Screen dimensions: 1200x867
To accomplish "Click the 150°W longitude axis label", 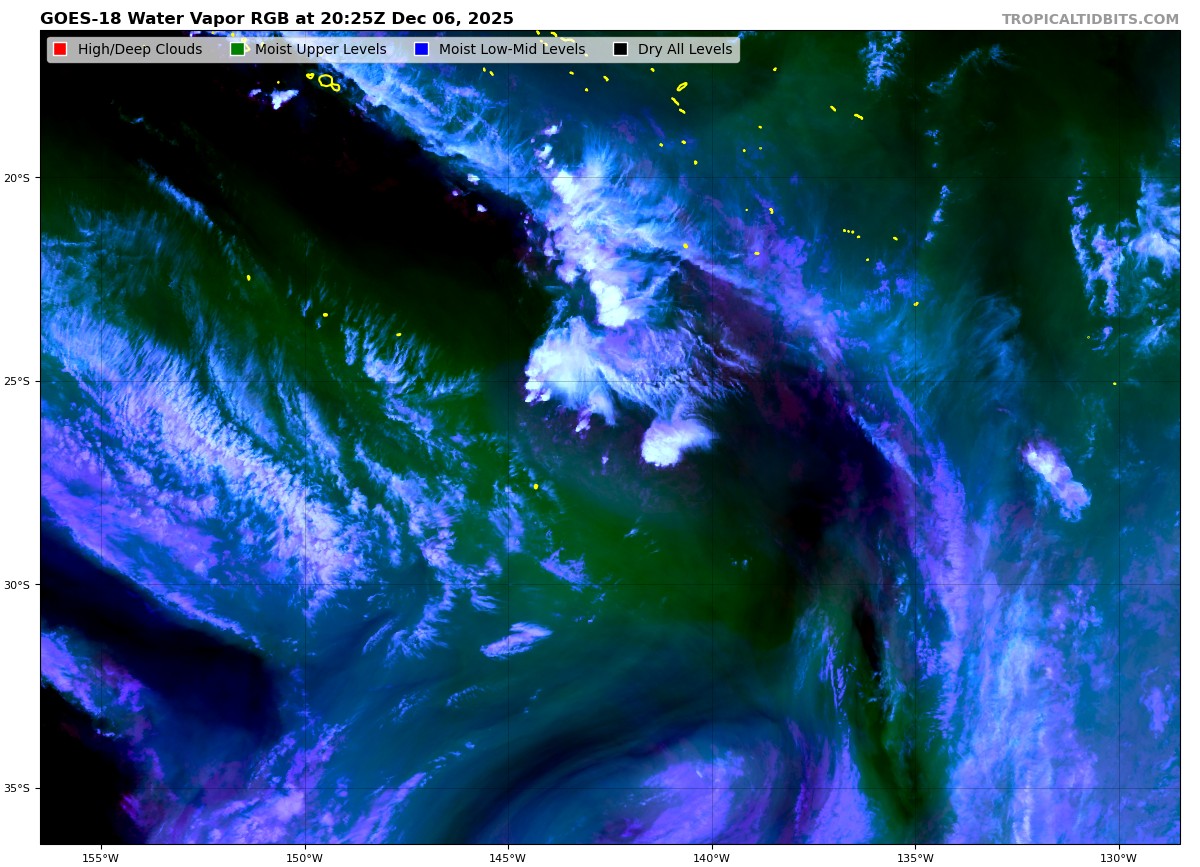I will click(x=304, y=857).
